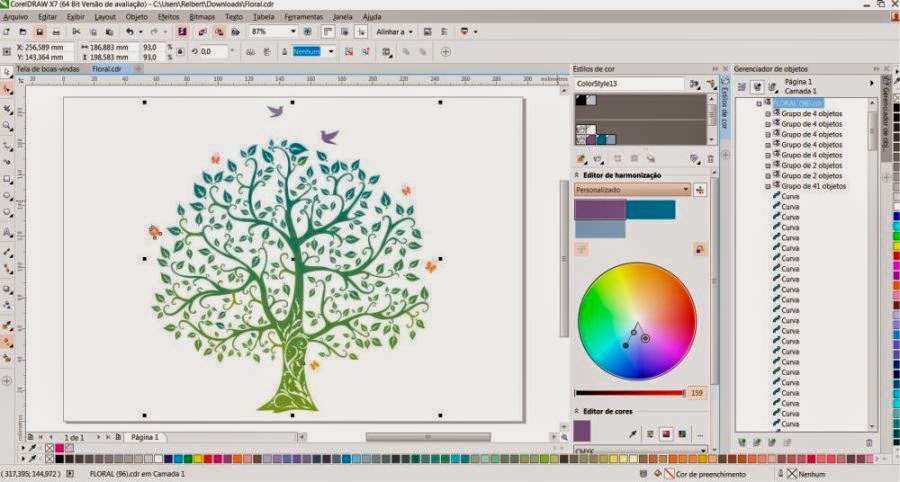This screenshot has width=900, height=482.
Task: Open the zoom level 87% dropdown
Action: coord(293,32)
